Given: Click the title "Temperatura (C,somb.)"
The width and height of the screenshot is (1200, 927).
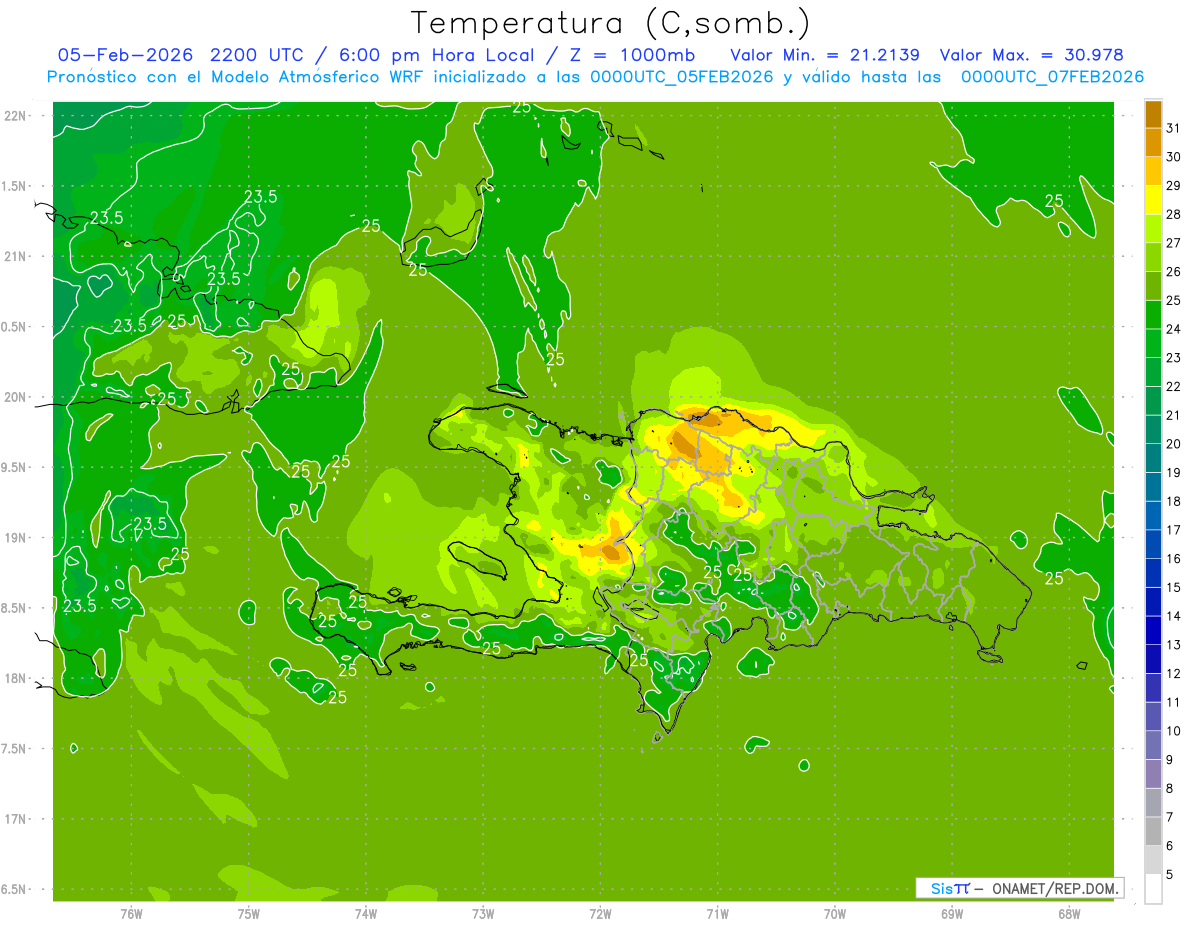Looking at the screenshot, I should [611, 23].
